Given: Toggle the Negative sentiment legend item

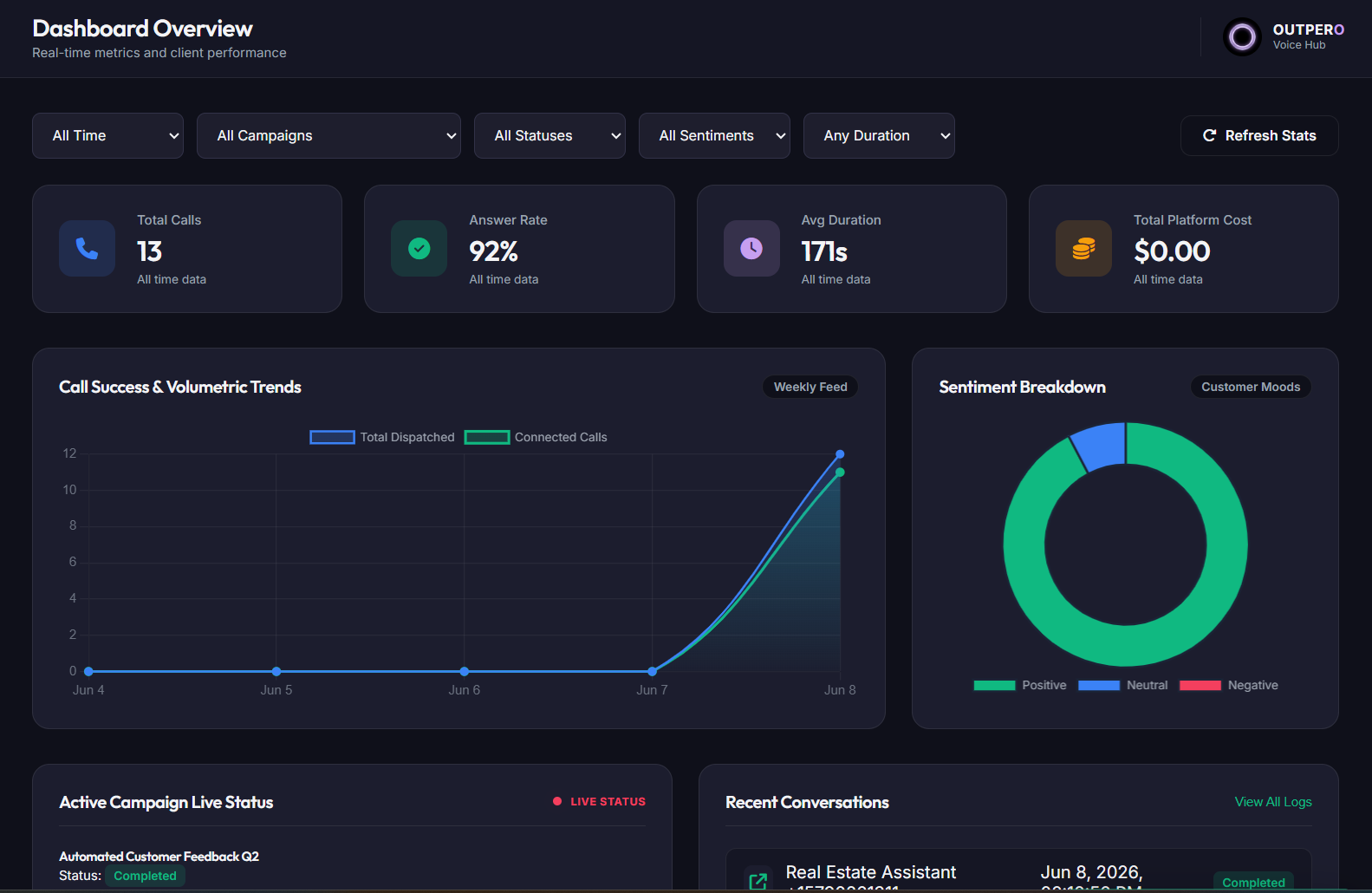Looking at the screenshot, I should (1229, 685).
